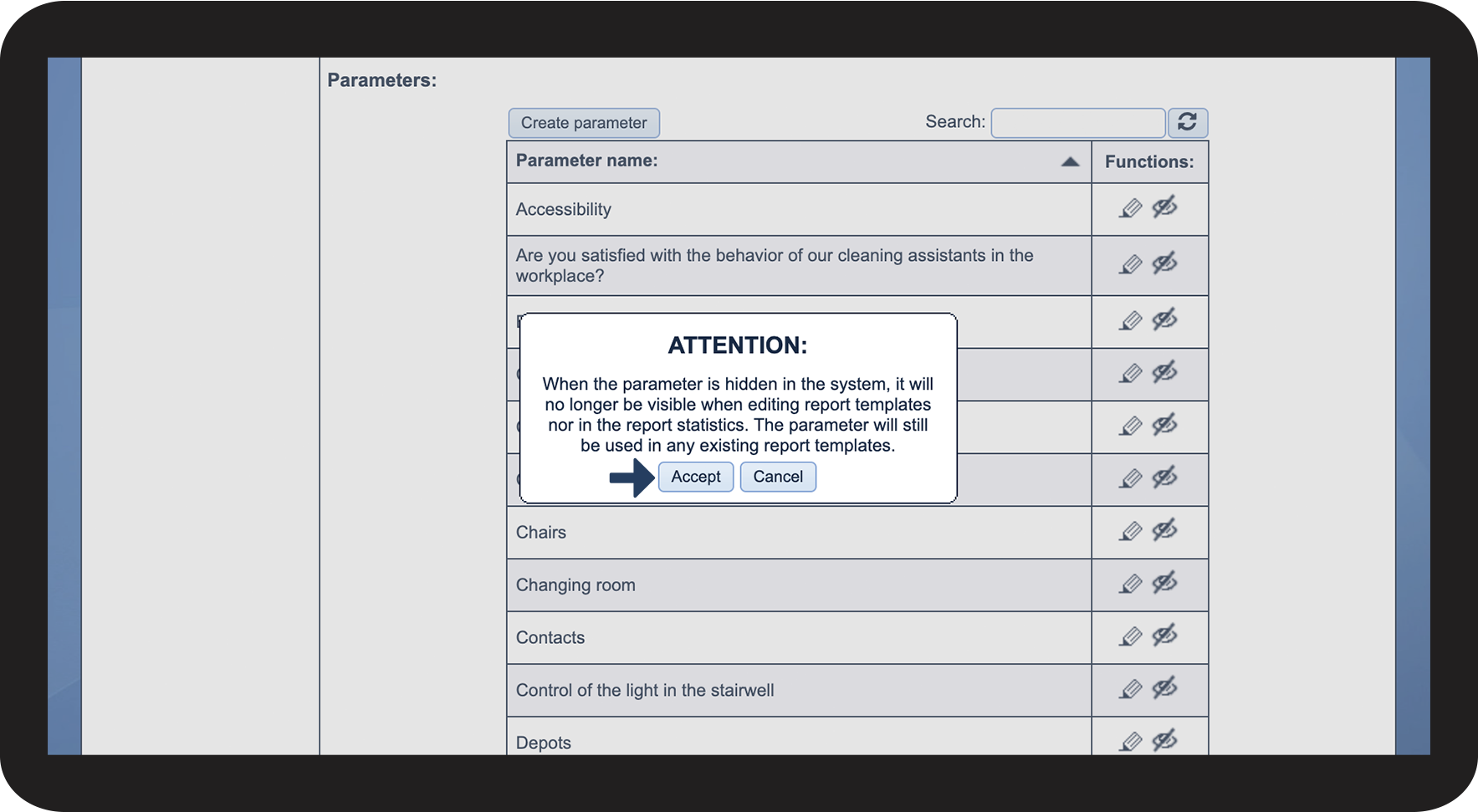Viewport: 1478px width, 812px height.
Task: Click the refresh icon beside Search
Action: pos(1187,123)
